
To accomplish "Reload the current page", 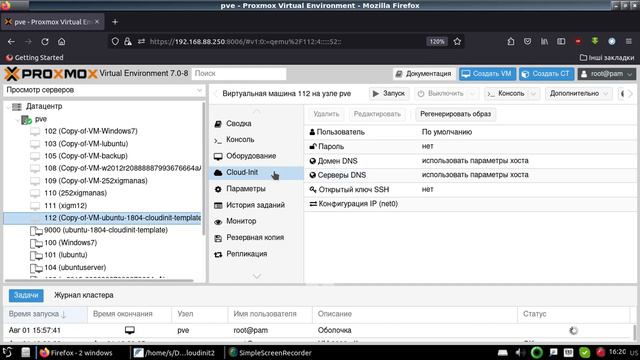I will (x=44, y=42).
